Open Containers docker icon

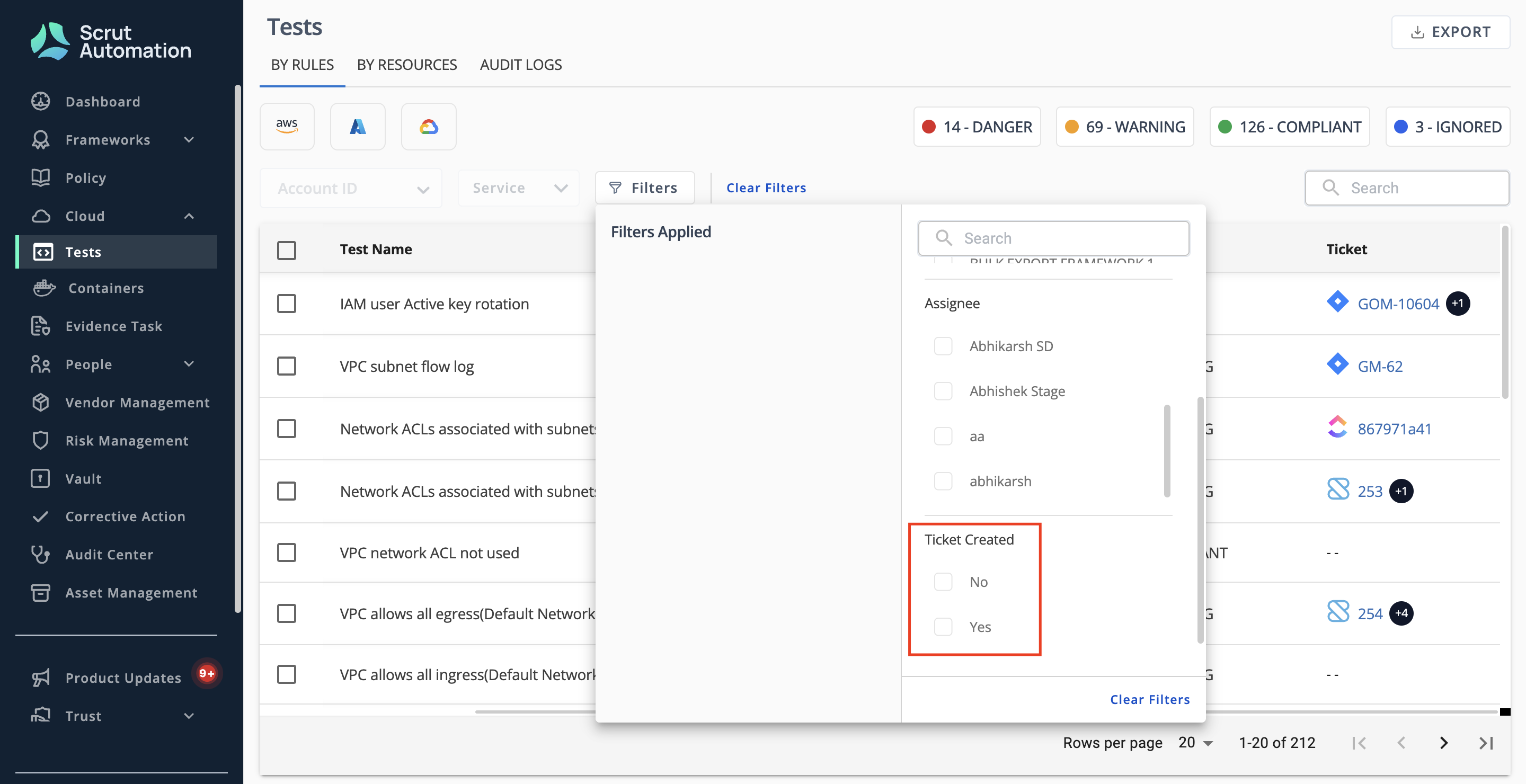tap(45, 288)
